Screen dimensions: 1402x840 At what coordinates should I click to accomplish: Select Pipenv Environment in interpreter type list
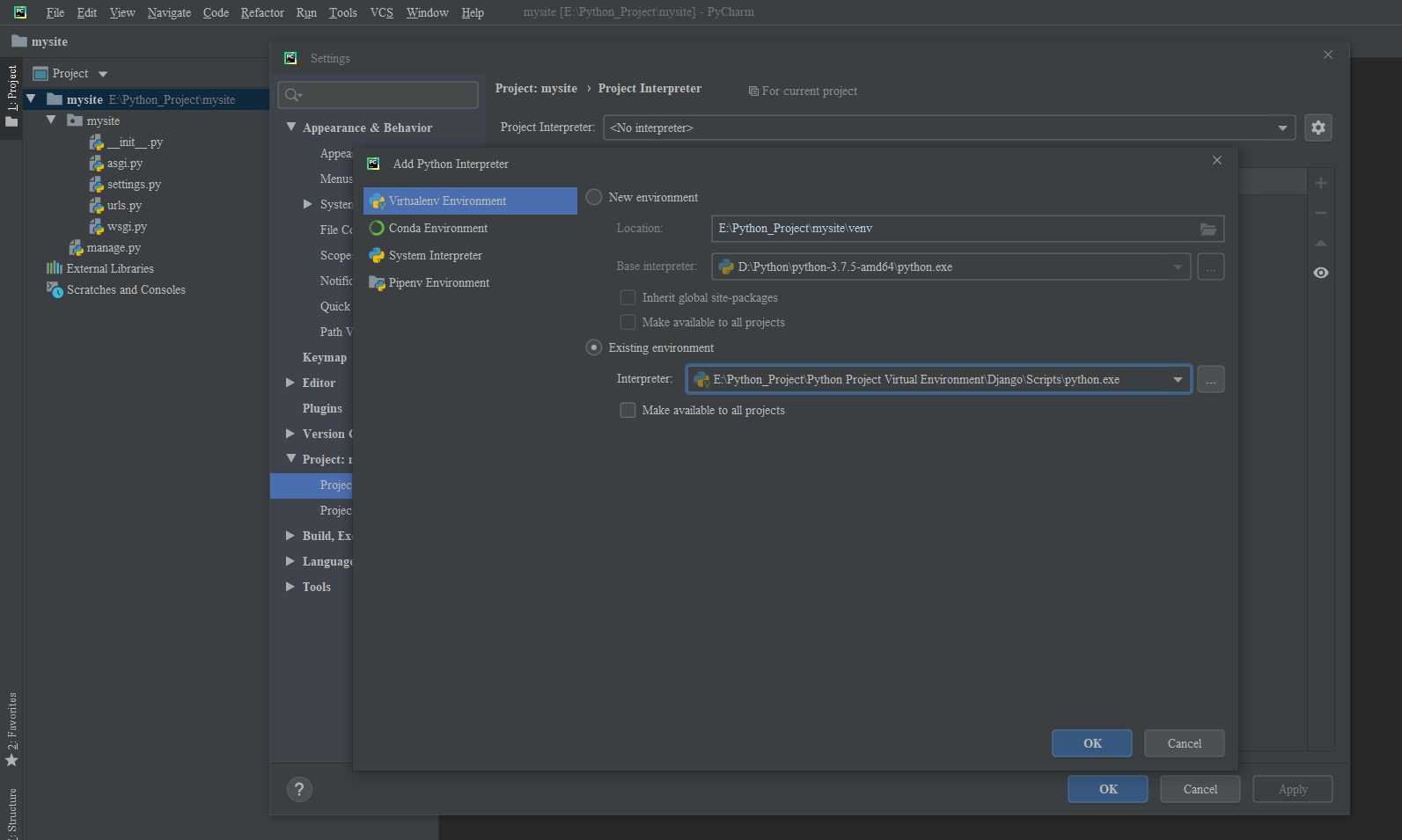pos(470,282)
